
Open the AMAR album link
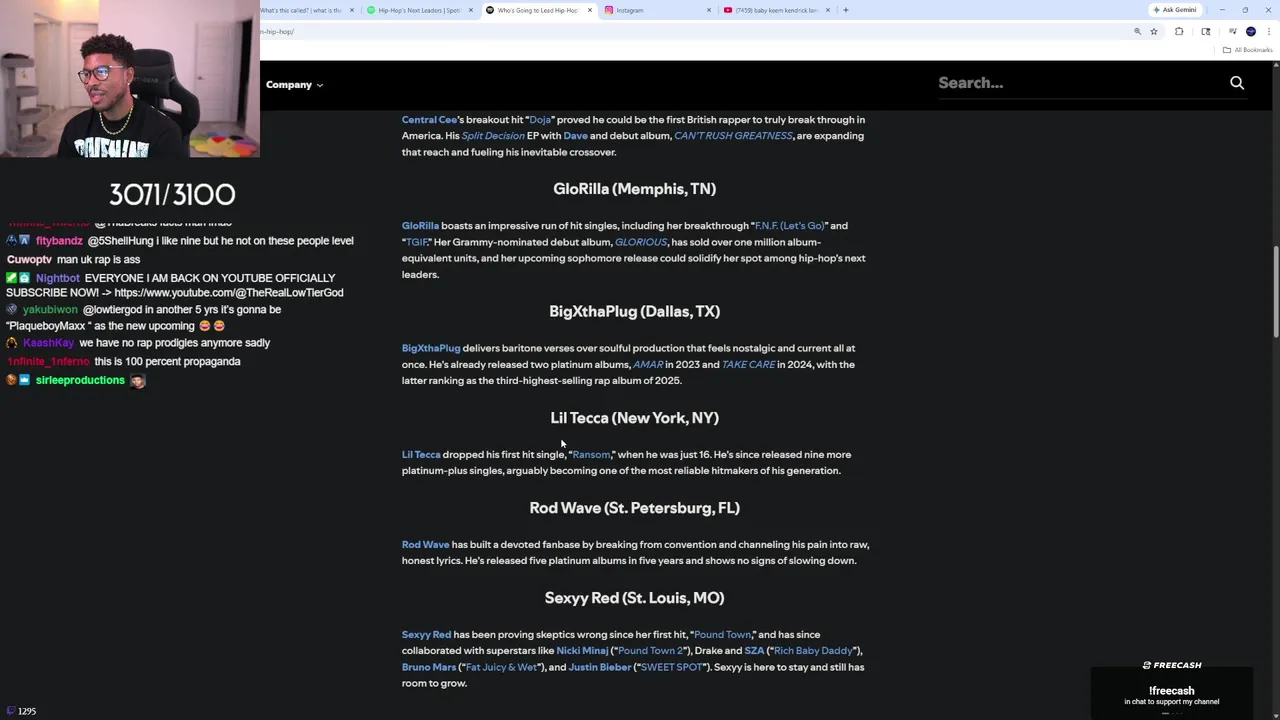pyautogui.click(x=648, y=365)
